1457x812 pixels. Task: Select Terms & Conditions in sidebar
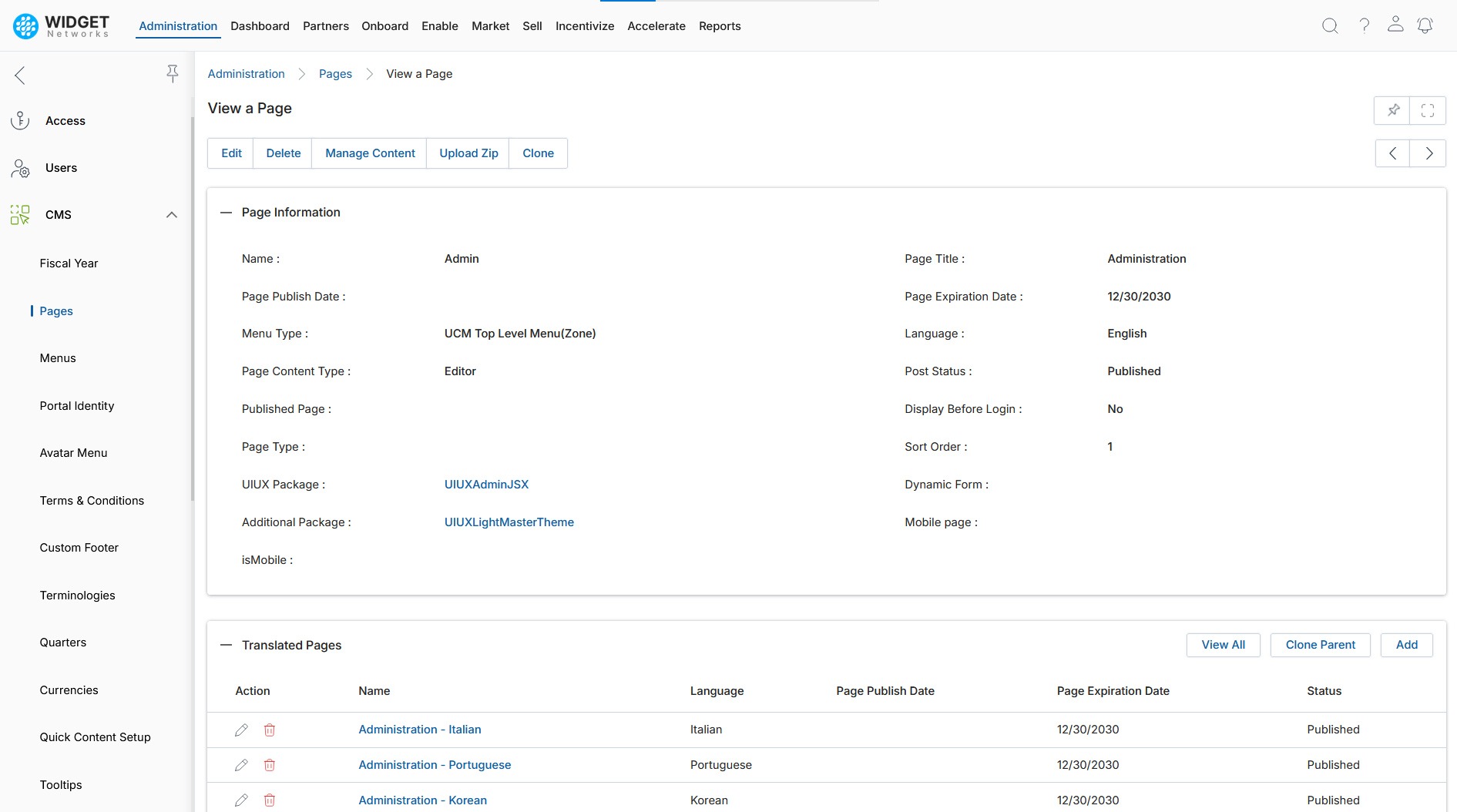(92, 501)
